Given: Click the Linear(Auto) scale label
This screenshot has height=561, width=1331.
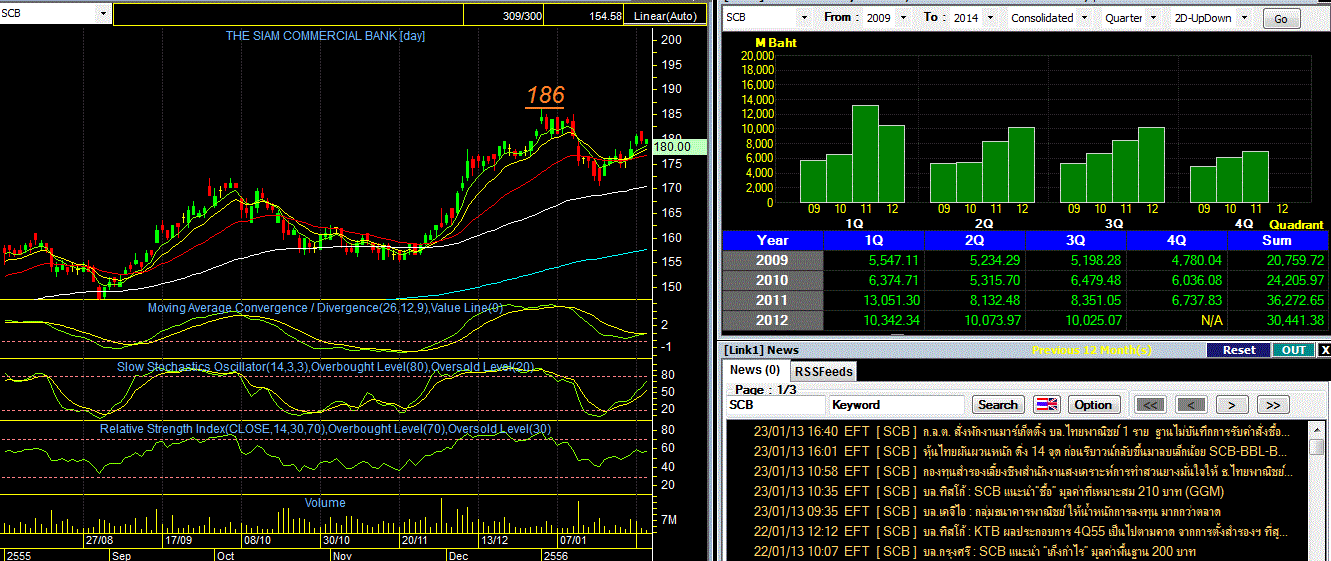Looking at the screenshot, I should pyautogui.click(x=666, y=16).
